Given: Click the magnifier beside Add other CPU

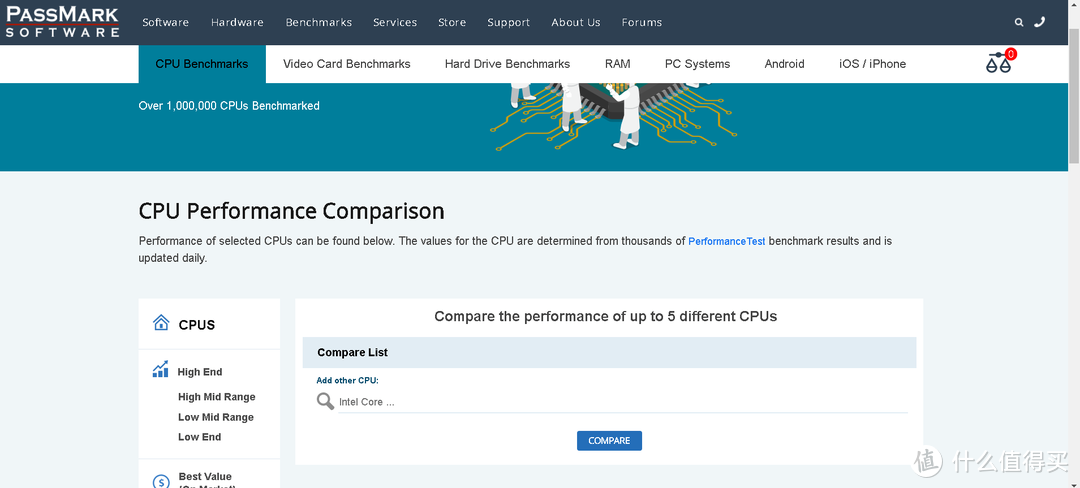Looking at the screenshot, I should [x=325, y=401].
